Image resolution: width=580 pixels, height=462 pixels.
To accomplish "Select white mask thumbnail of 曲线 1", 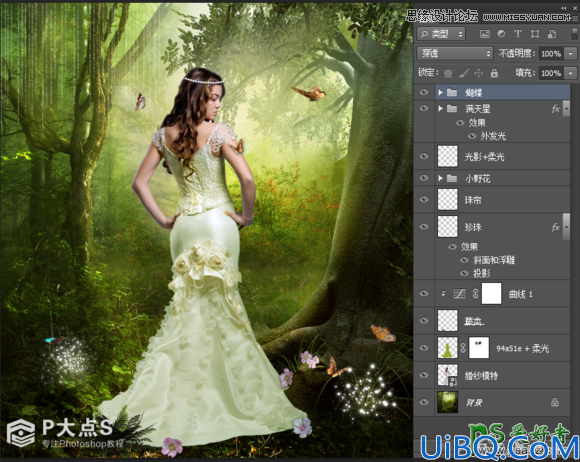I will [x=491, y=294].
